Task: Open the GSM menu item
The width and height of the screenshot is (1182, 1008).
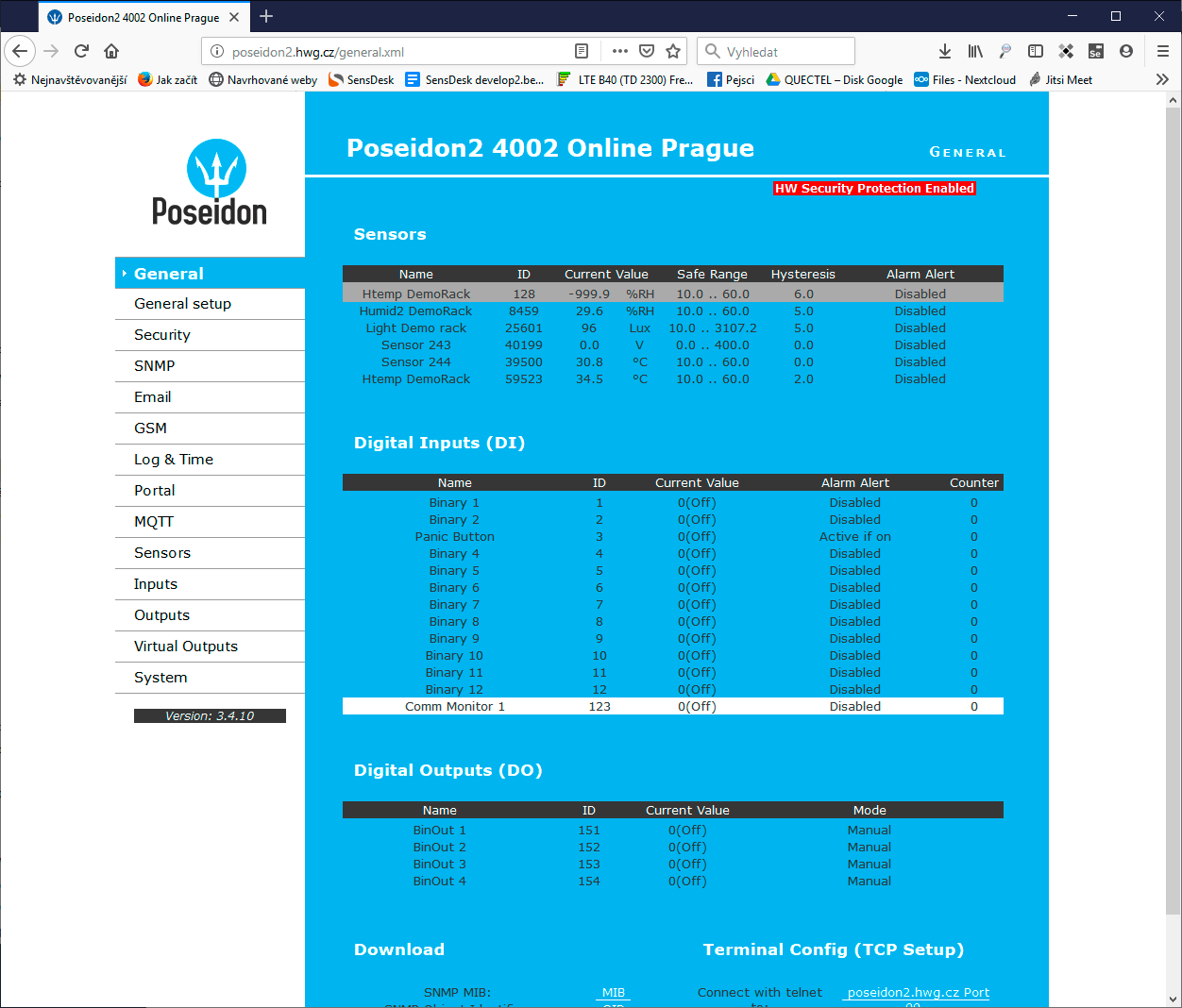Action: (210, 428)
